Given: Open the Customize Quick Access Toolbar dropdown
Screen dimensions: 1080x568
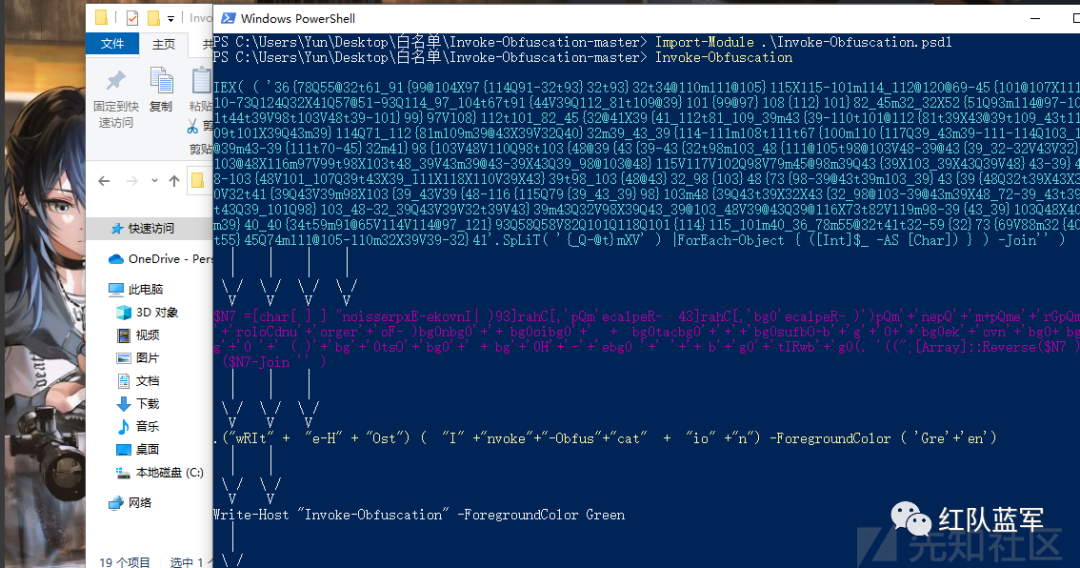Looking at the screenshot, I should tap(171, 19).
